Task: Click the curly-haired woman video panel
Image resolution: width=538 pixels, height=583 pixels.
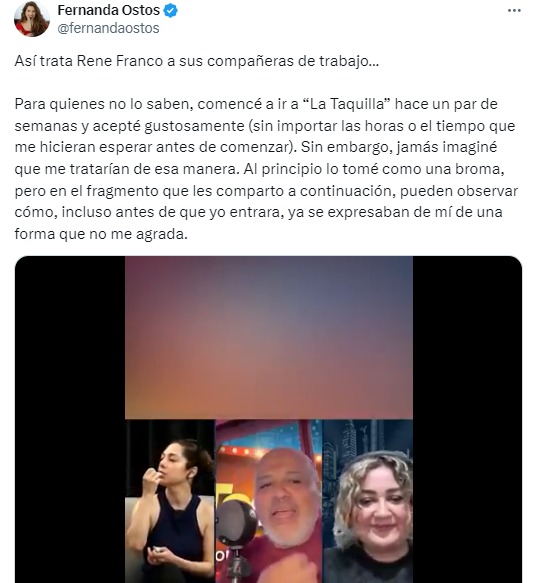Action: (x=367, y=501)
